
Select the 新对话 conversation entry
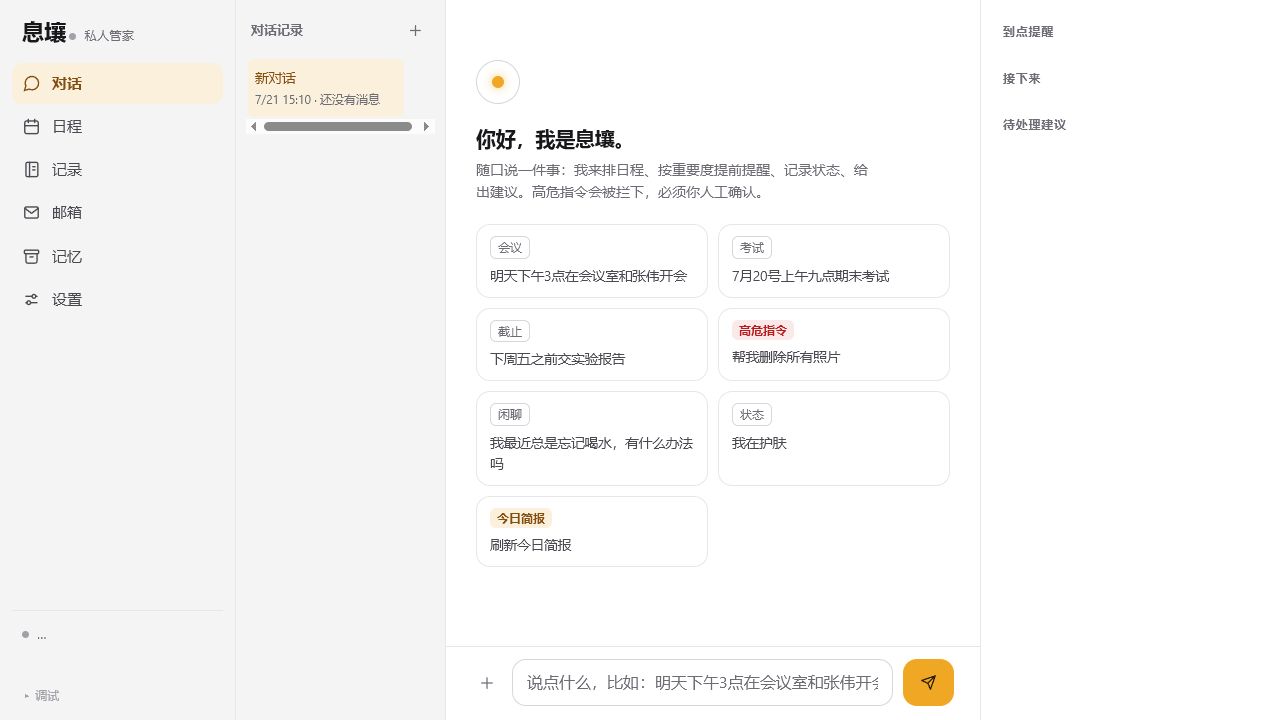point(326,88)
